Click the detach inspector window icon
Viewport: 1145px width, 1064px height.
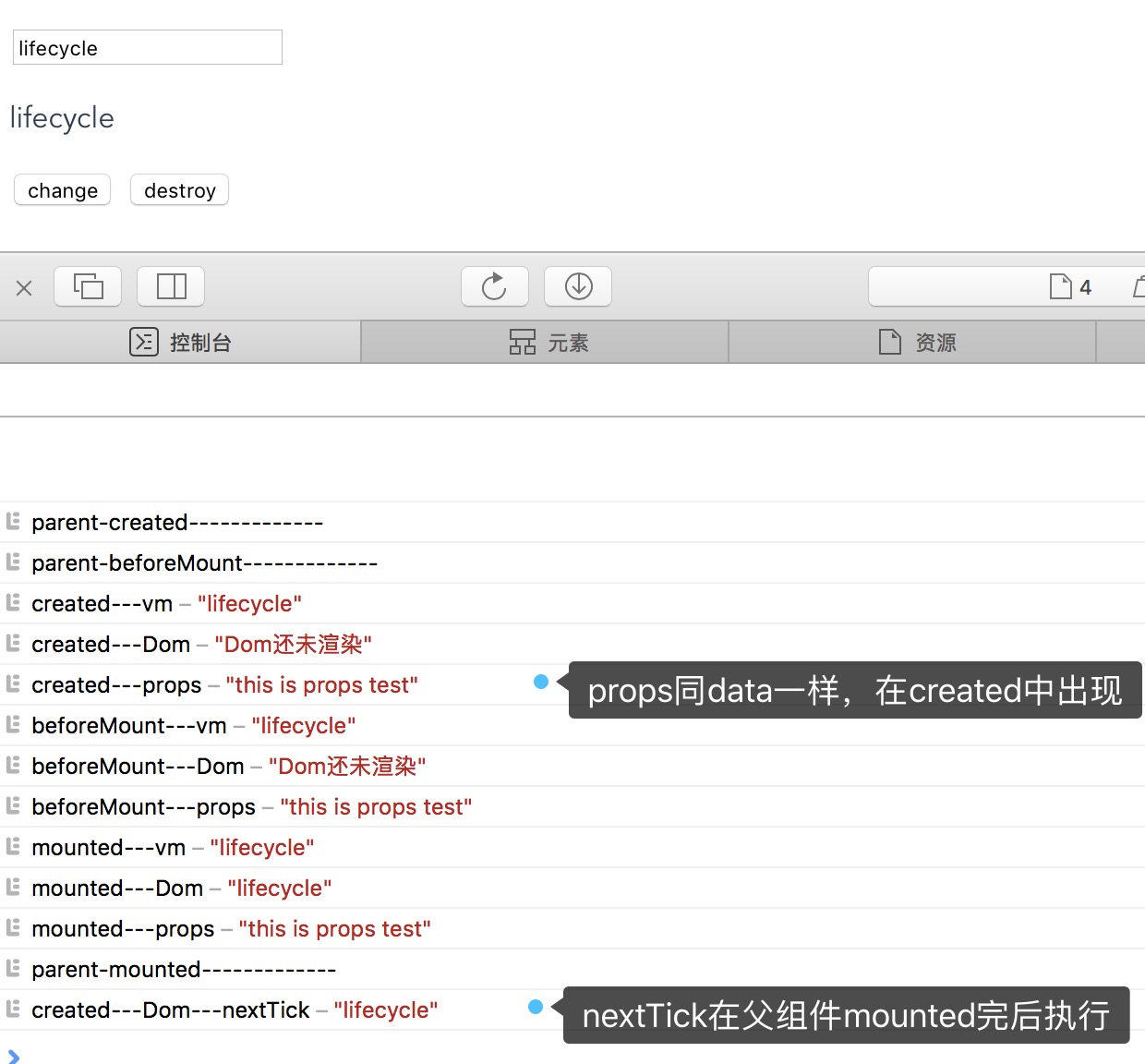[x=88, y=286]
